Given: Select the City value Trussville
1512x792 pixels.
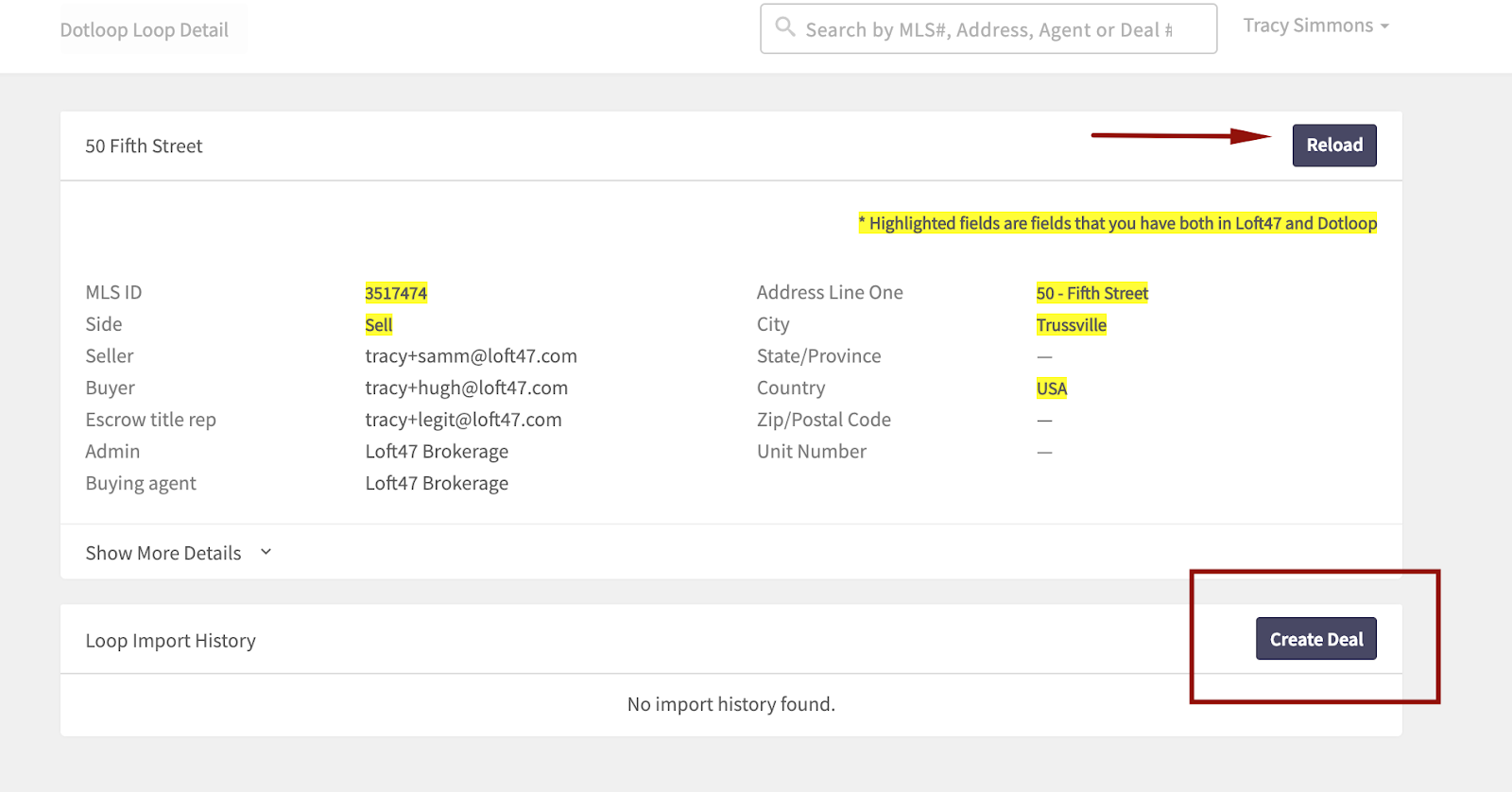Looking at the screenshot, I should (x=1072, y=325).
